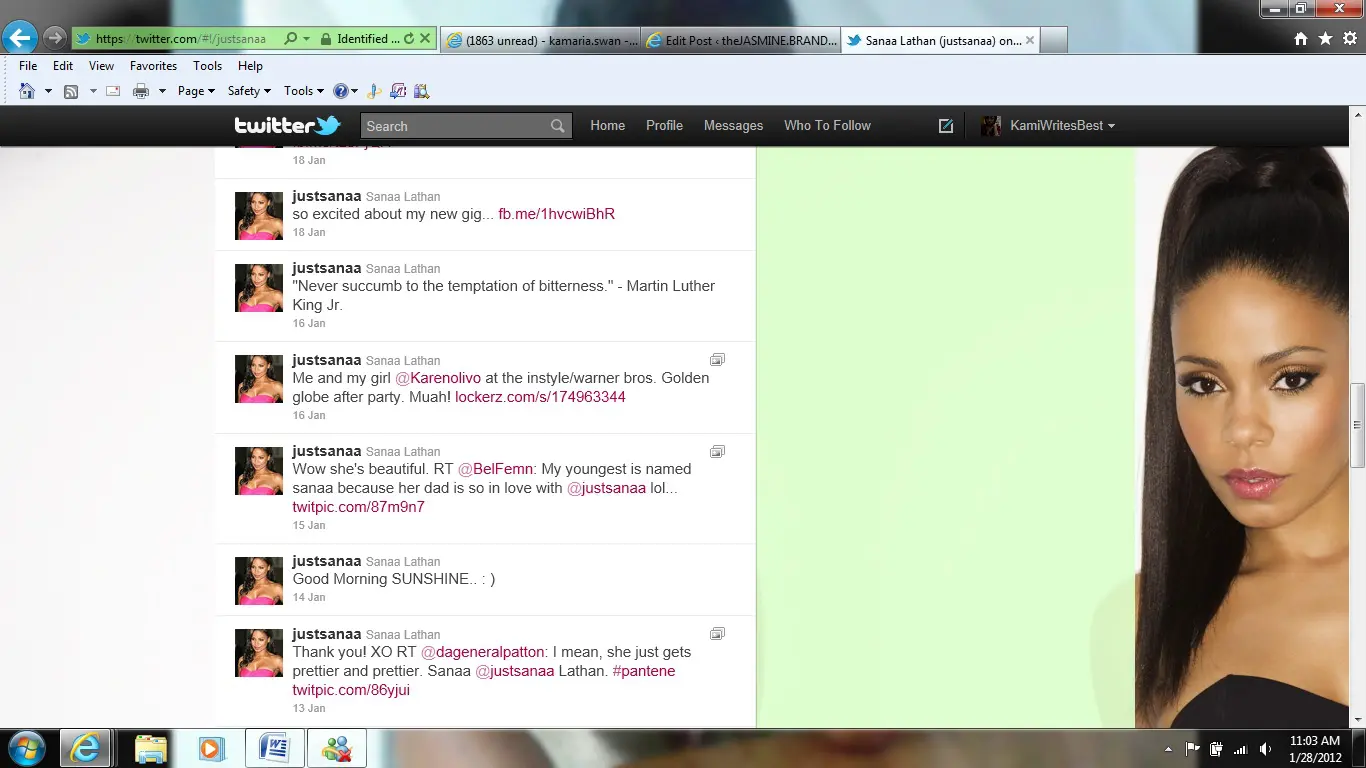The image size is (1366, 768).
Task: Click the RSS feeds icon
Action: click(71, 91)
